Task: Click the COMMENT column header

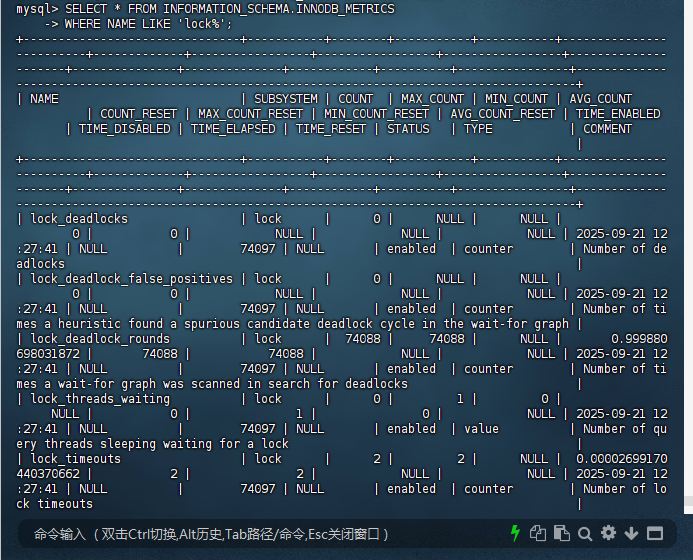Action: tap(608, 129)
